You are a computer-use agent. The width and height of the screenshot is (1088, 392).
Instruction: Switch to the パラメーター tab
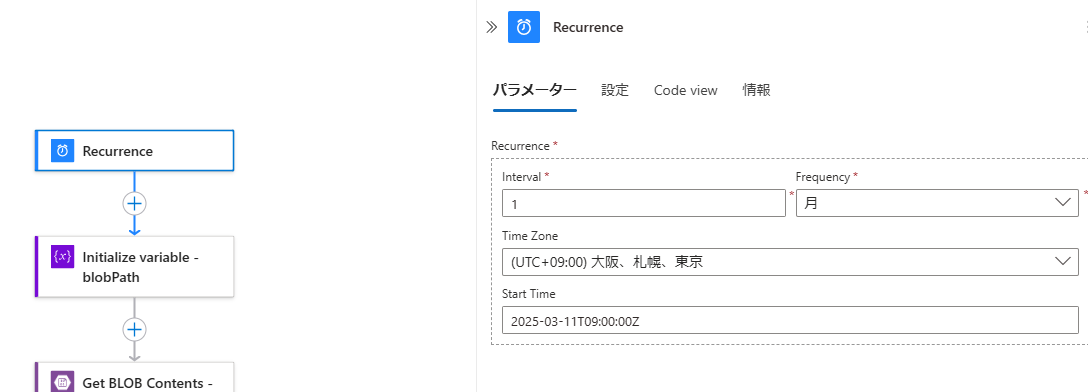coord(534,90)
